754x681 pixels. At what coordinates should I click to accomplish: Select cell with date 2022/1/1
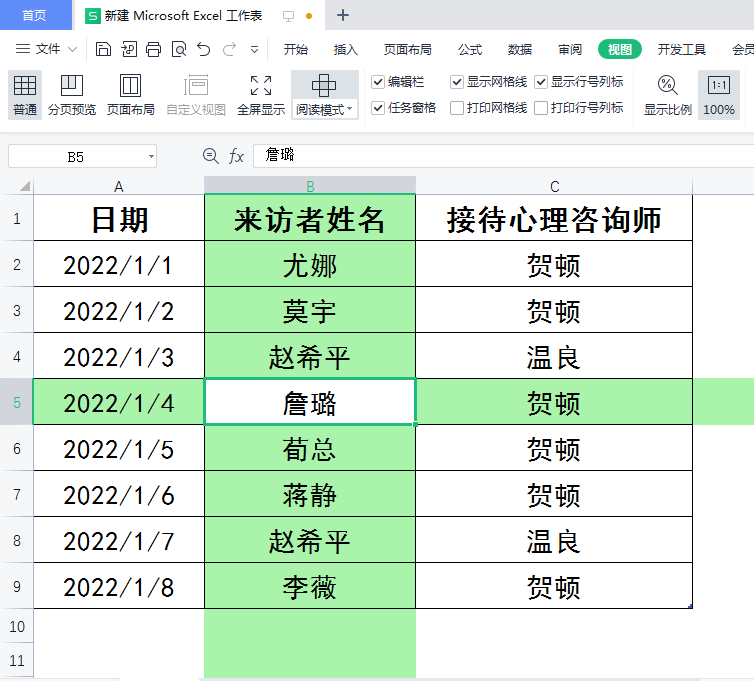pyautogui.click(x=119, y=264)
